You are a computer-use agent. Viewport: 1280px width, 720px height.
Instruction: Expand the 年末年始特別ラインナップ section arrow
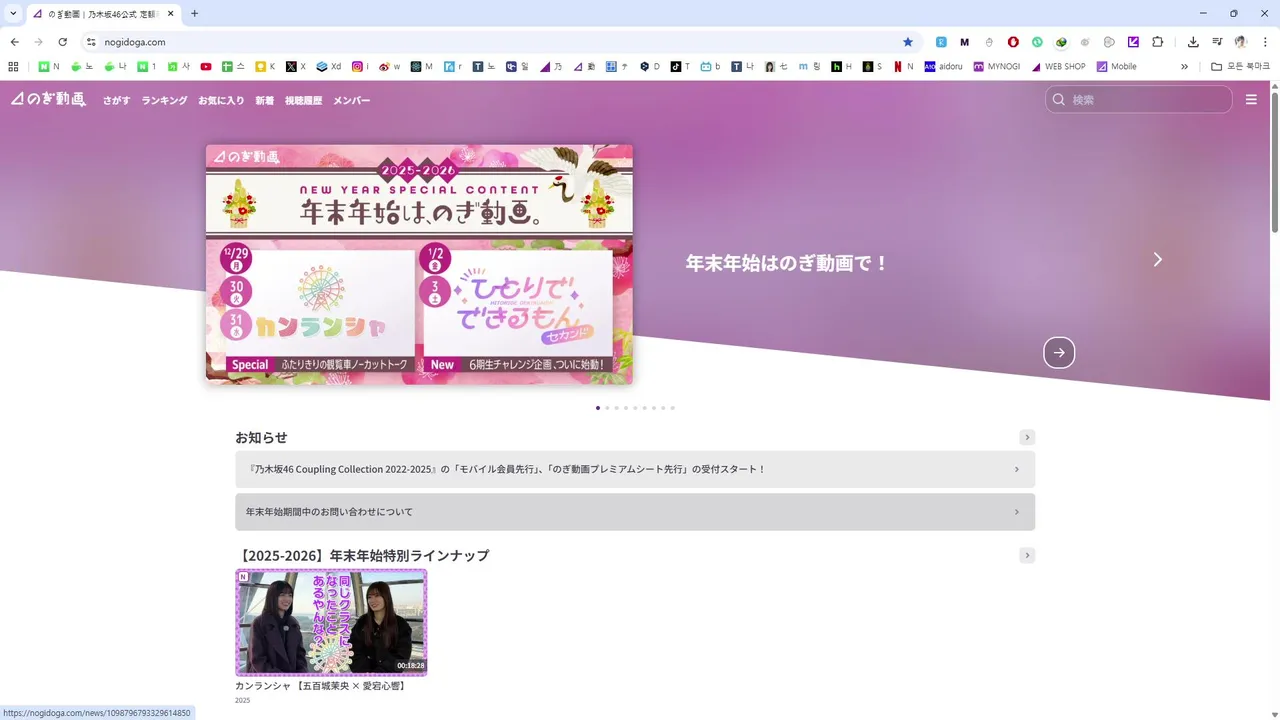[x=1027, y=555]
